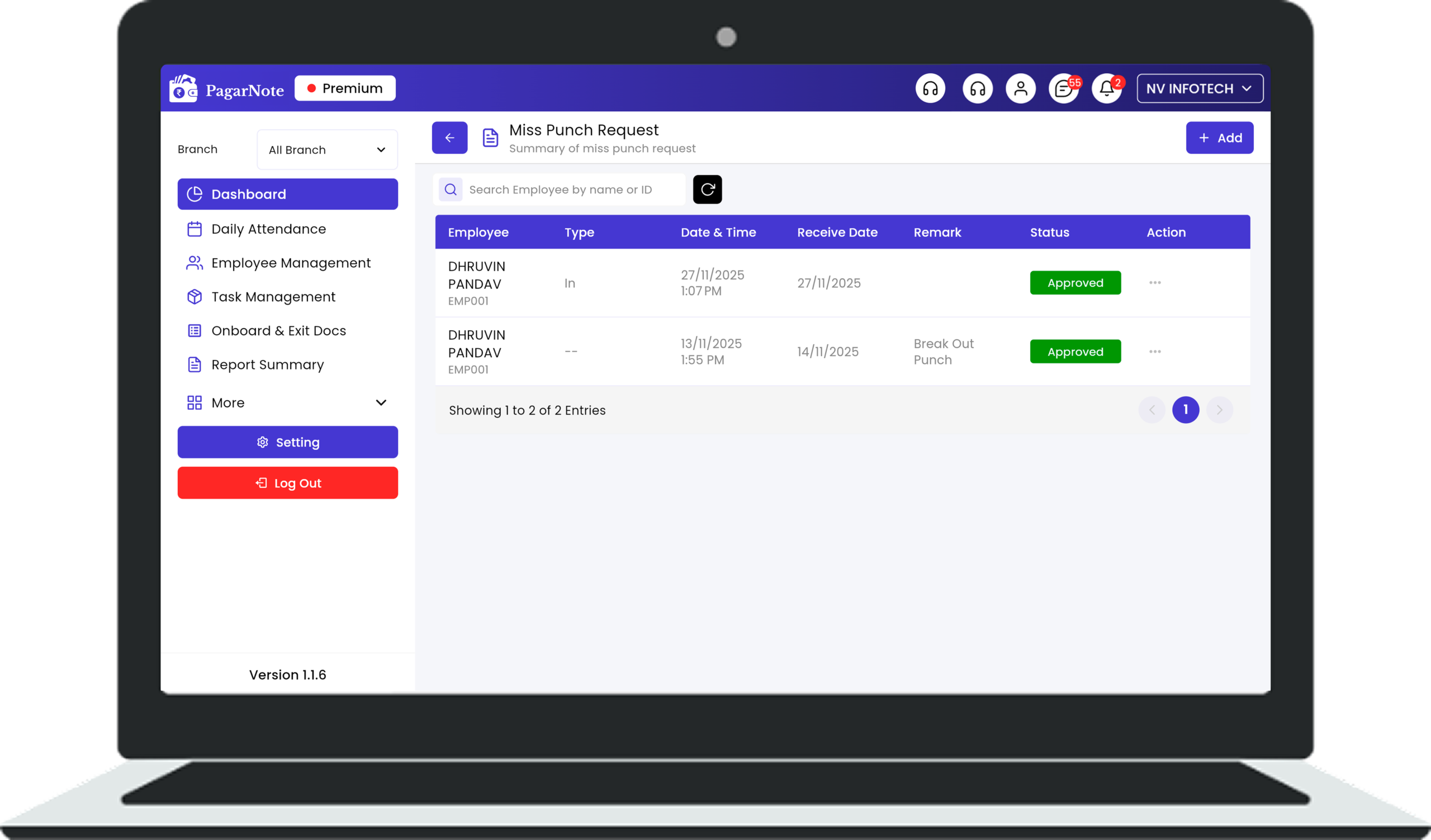Image resolution: width=1431 pixels, height=840 pixels.
Task: Open Daily Attendance from the sidebar
Action: pos(268,229)
